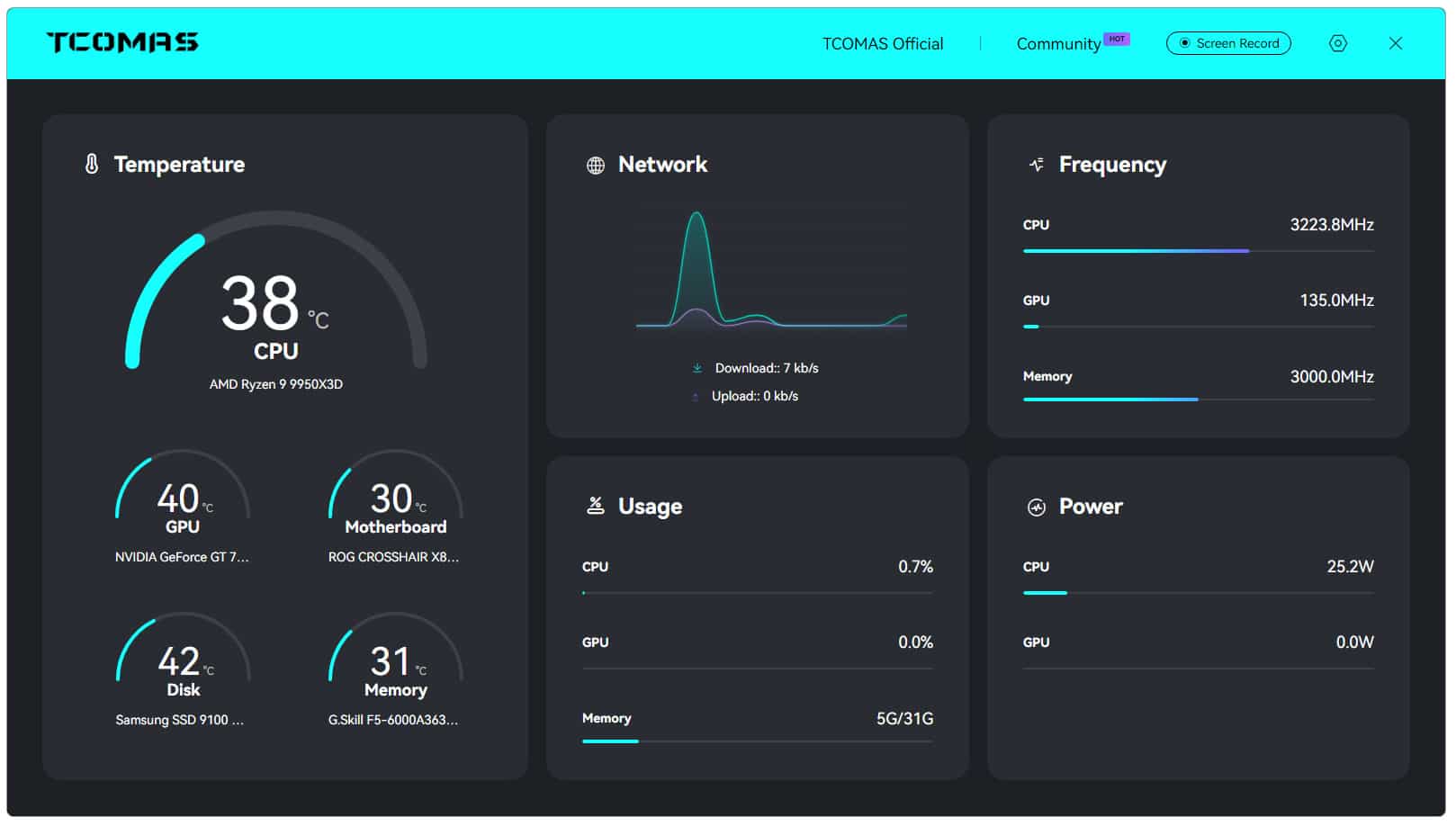Viewport: 1456px width, 826px height.
Task: Click the Disk temperature gauge
Action: pos(183,649)
